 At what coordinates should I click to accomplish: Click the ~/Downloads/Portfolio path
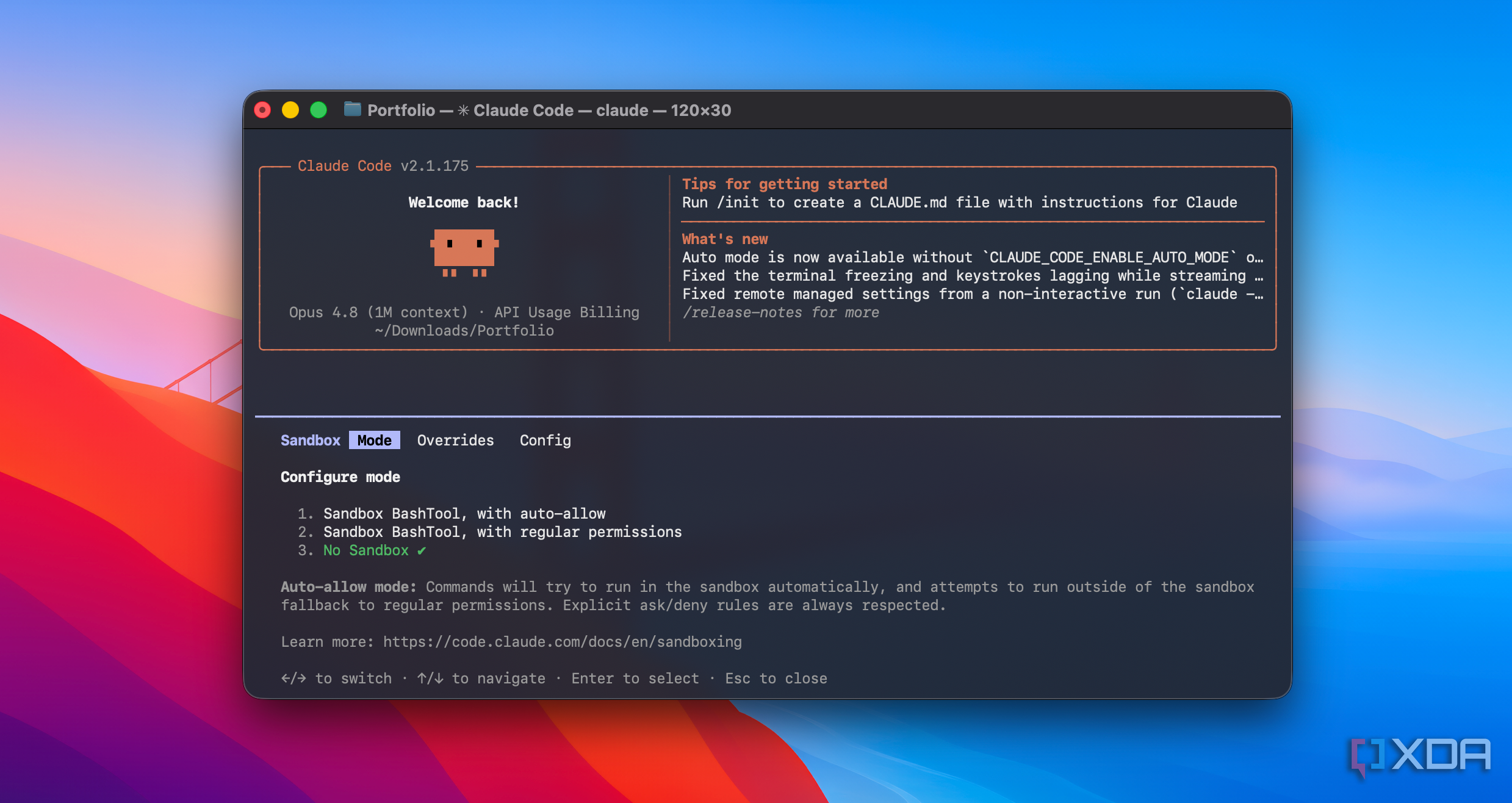(464, 331)
